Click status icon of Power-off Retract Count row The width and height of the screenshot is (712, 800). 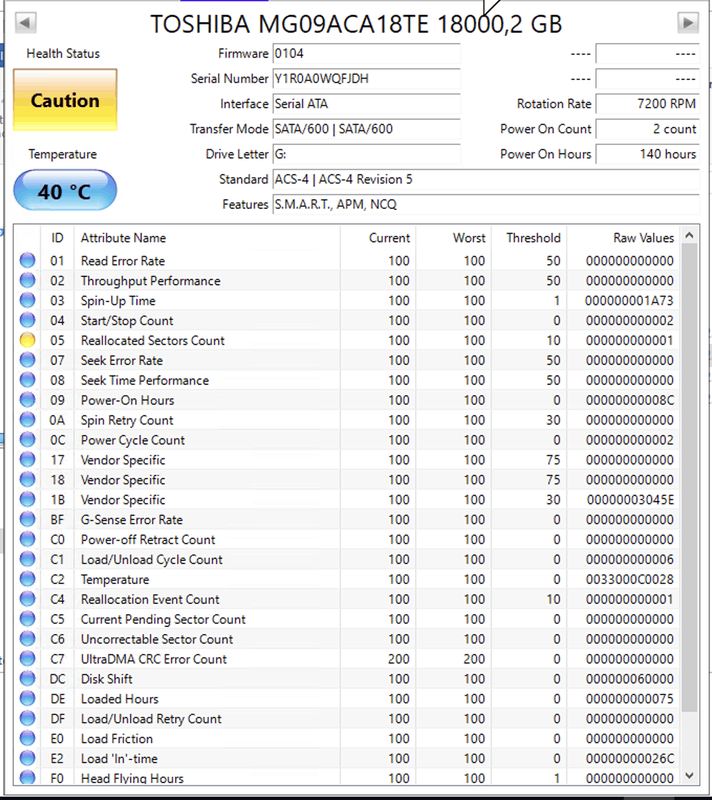28,539
